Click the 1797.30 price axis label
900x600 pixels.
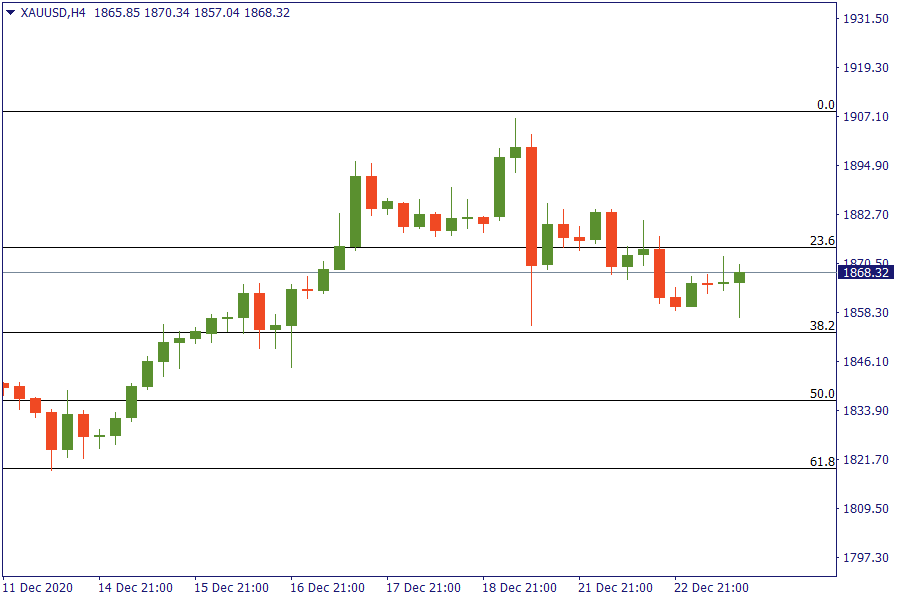click(866, 557)
